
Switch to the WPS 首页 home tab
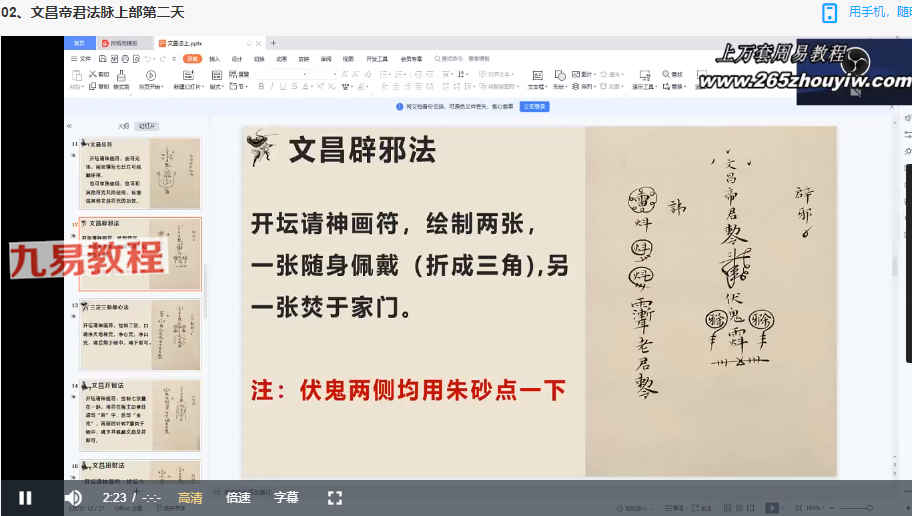[80, 43]
